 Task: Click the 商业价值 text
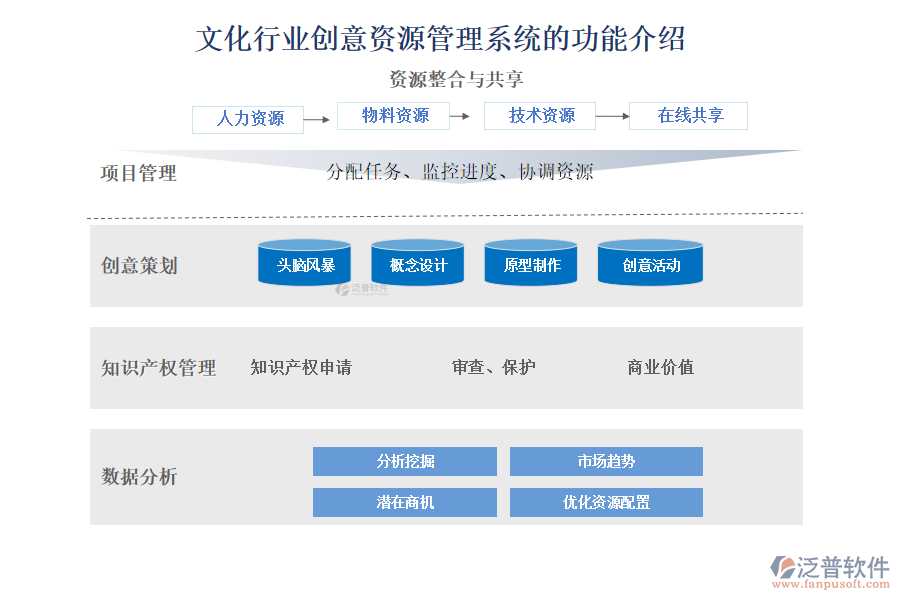tap(660, 367)
